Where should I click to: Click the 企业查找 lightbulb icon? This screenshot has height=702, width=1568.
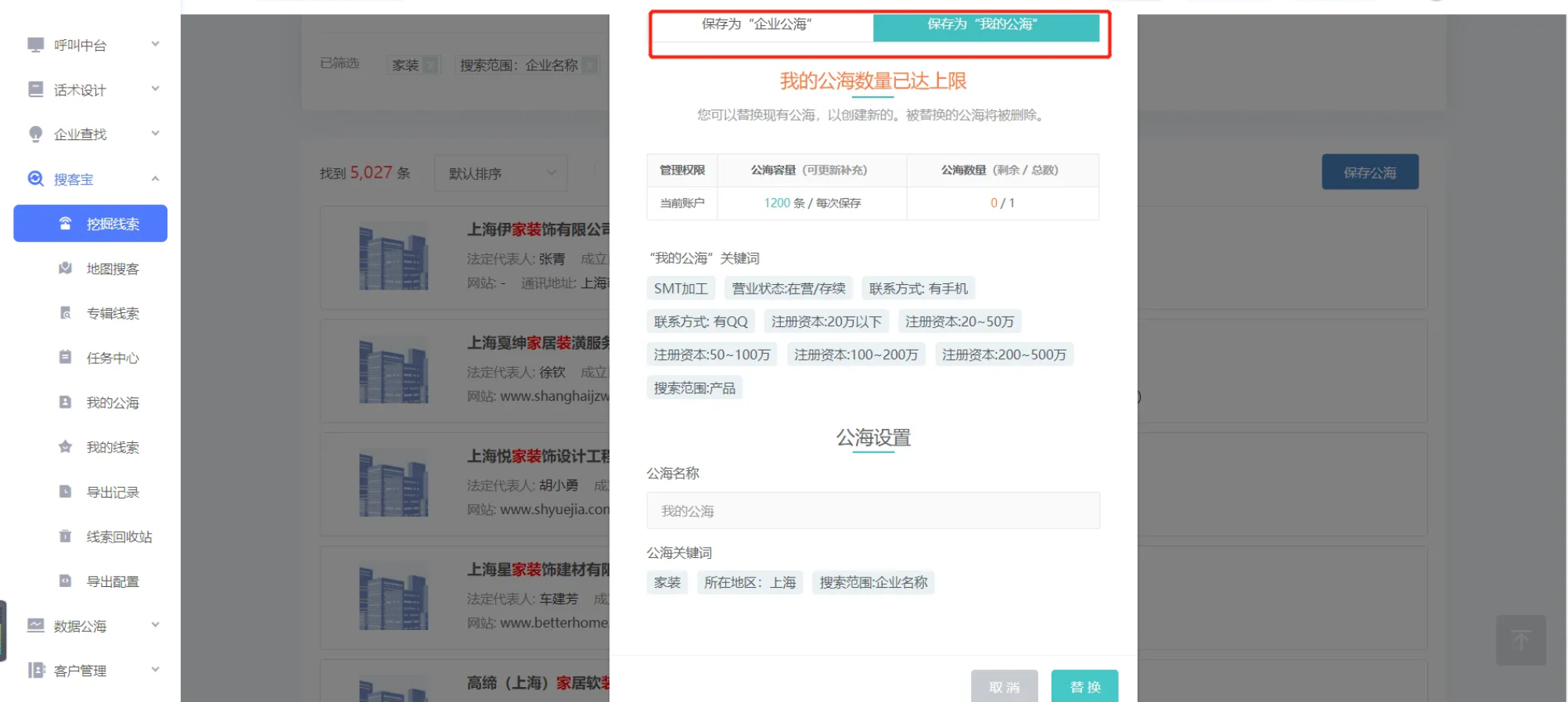tap(35, 134)
